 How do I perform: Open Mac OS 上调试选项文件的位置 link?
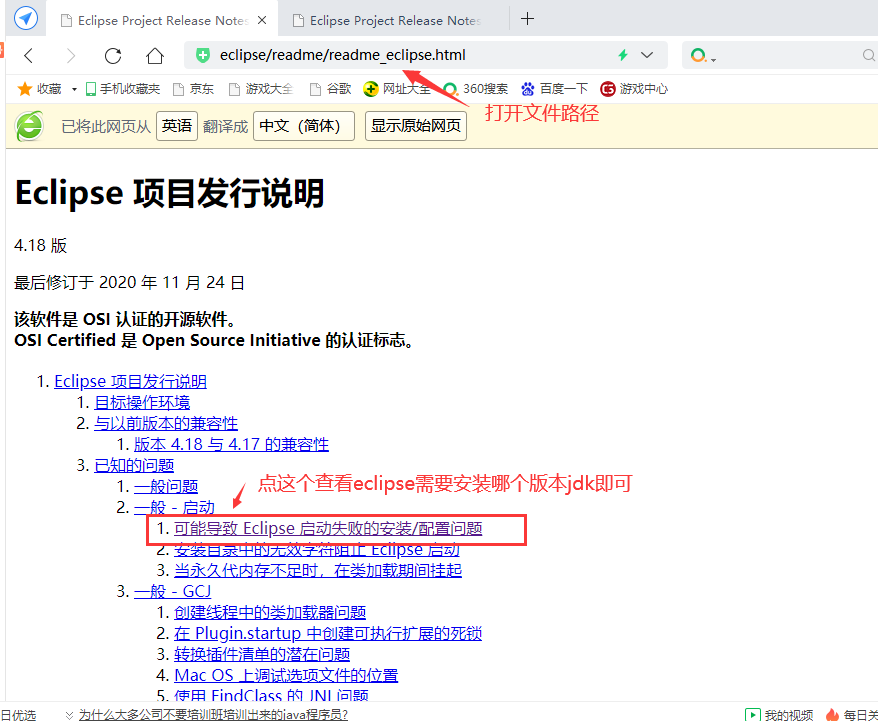286,675
